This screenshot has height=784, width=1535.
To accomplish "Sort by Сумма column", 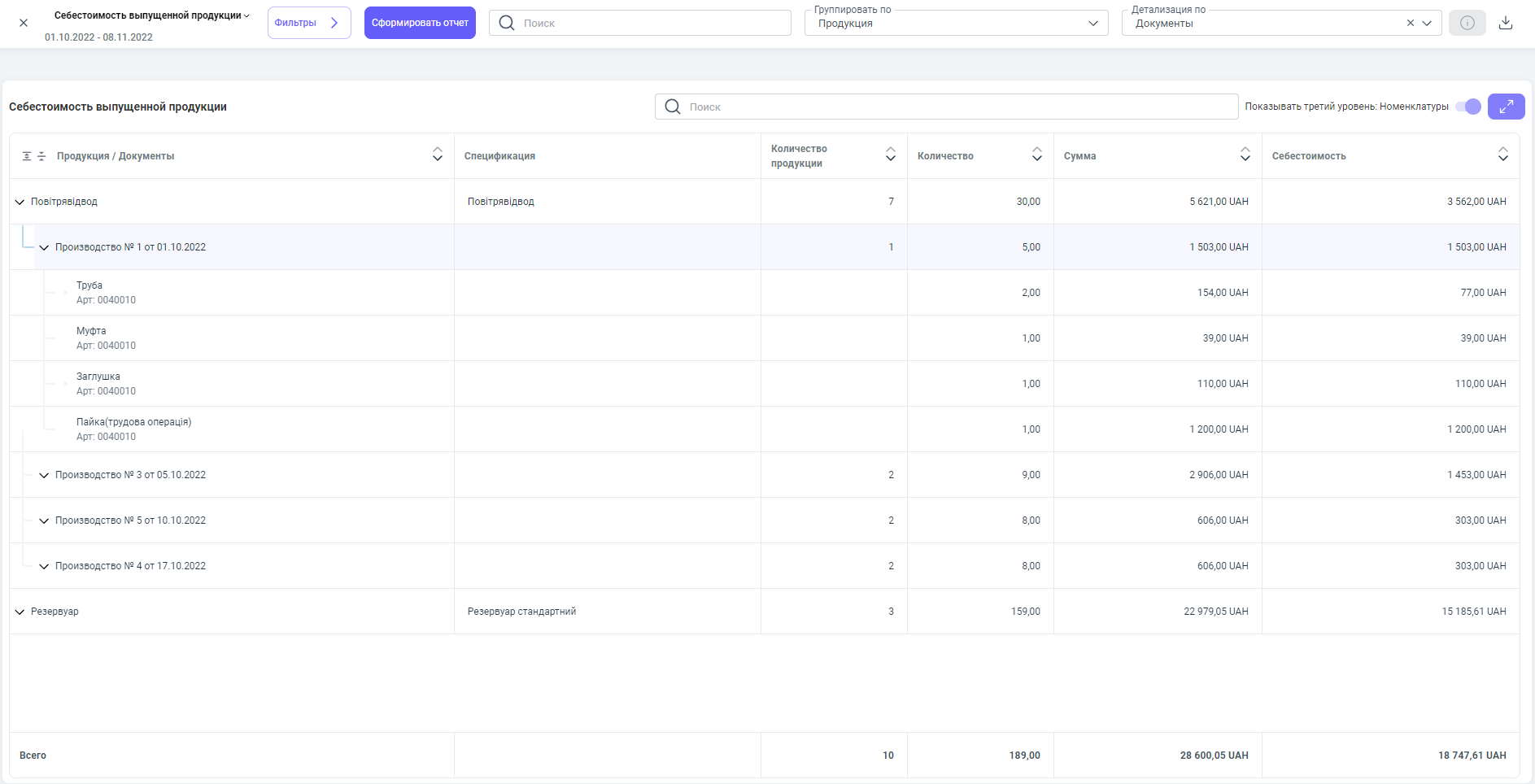I will click(x=1245, y=155).
